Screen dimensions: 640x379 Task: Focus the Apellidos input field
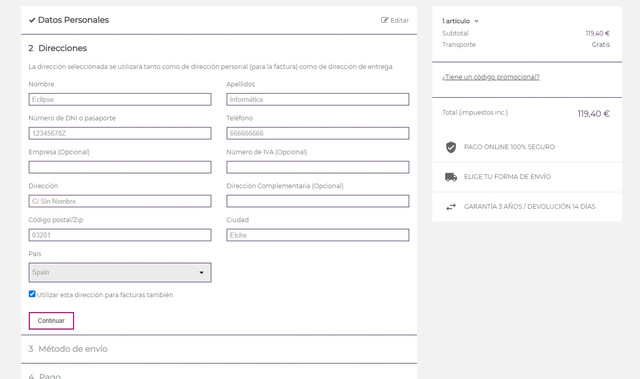coord(318,99)
